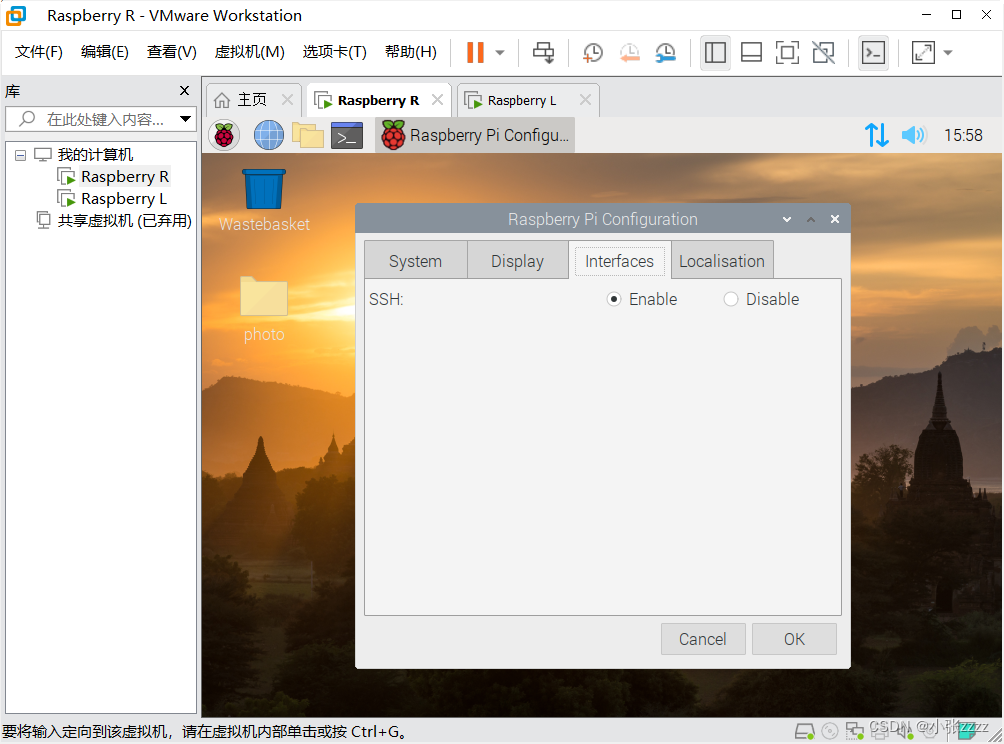Click the hard disk status bar icon
The width and height of the screenshot is (1004, 744).
coord(804,731)
